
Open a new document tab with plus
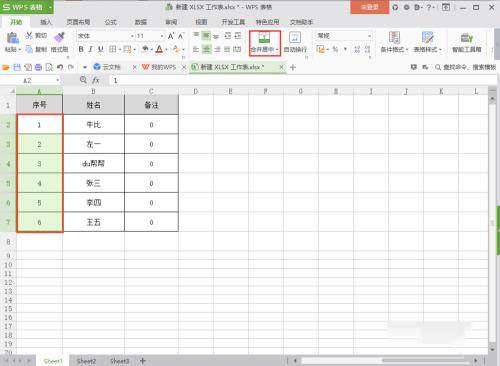click(x=293, y=67)
